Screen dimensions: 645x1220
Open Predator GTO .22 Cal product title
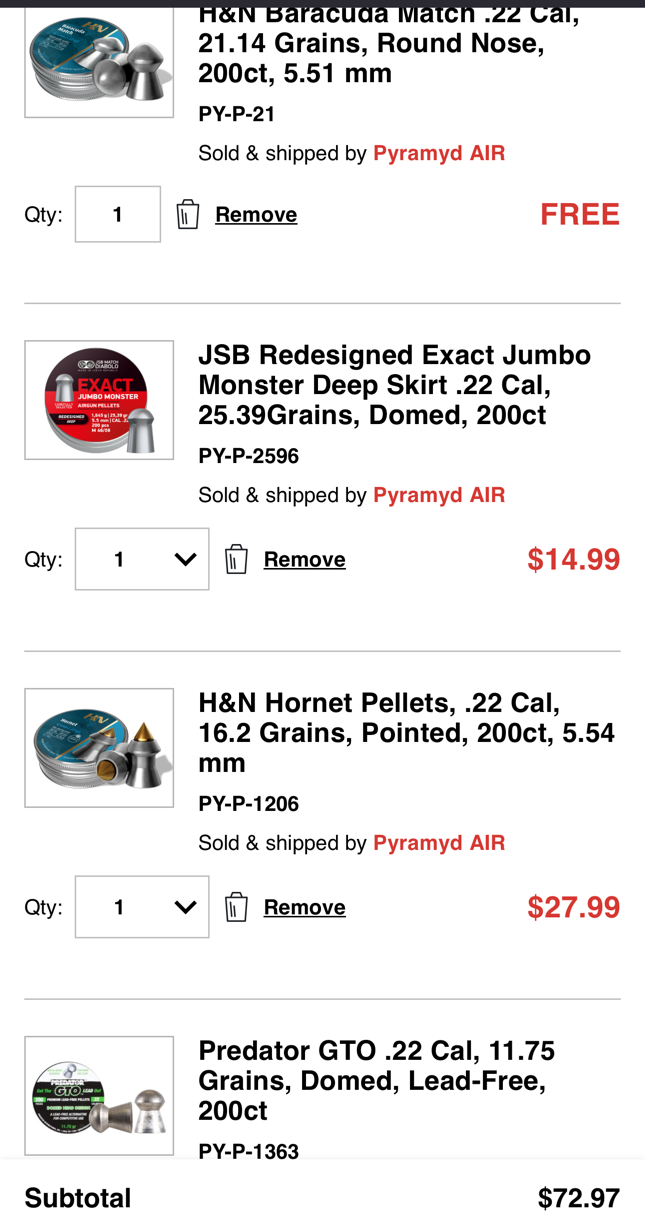[x=377, y=1081]
